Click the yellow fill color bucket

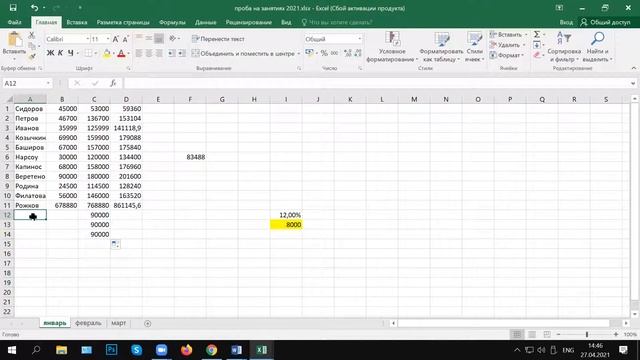point(107,53)
